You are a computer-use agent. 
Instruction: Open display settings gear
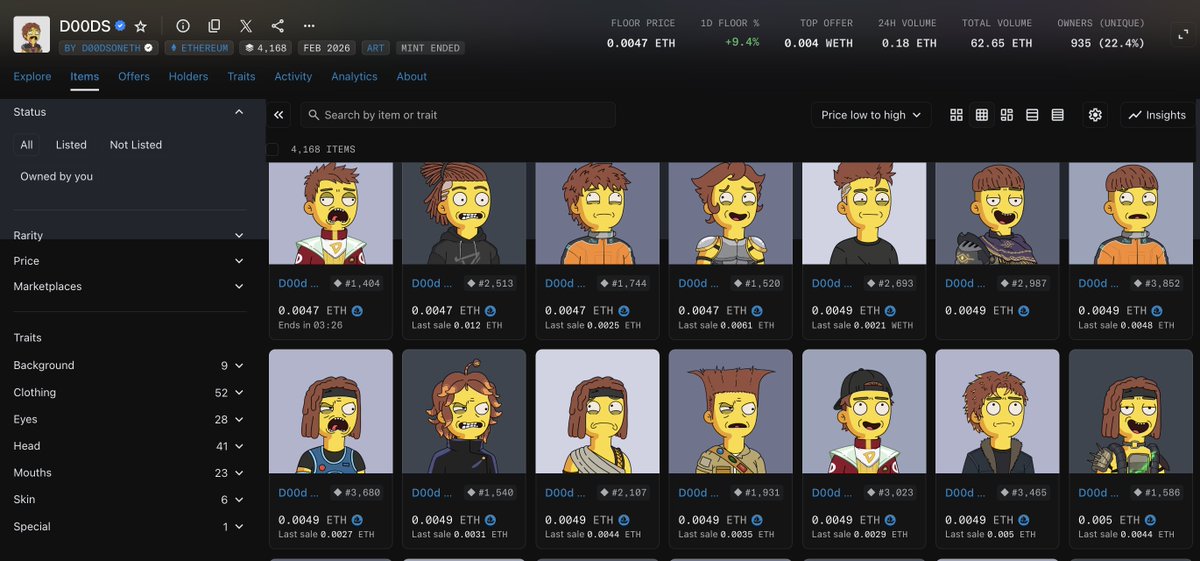click(x=1096, y=115)
